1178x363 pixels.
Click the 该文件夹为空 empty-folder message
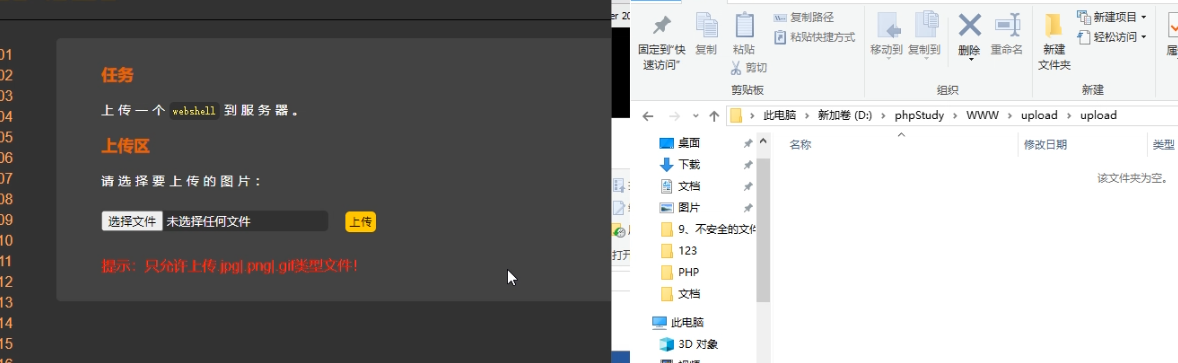coord(1133,178)
